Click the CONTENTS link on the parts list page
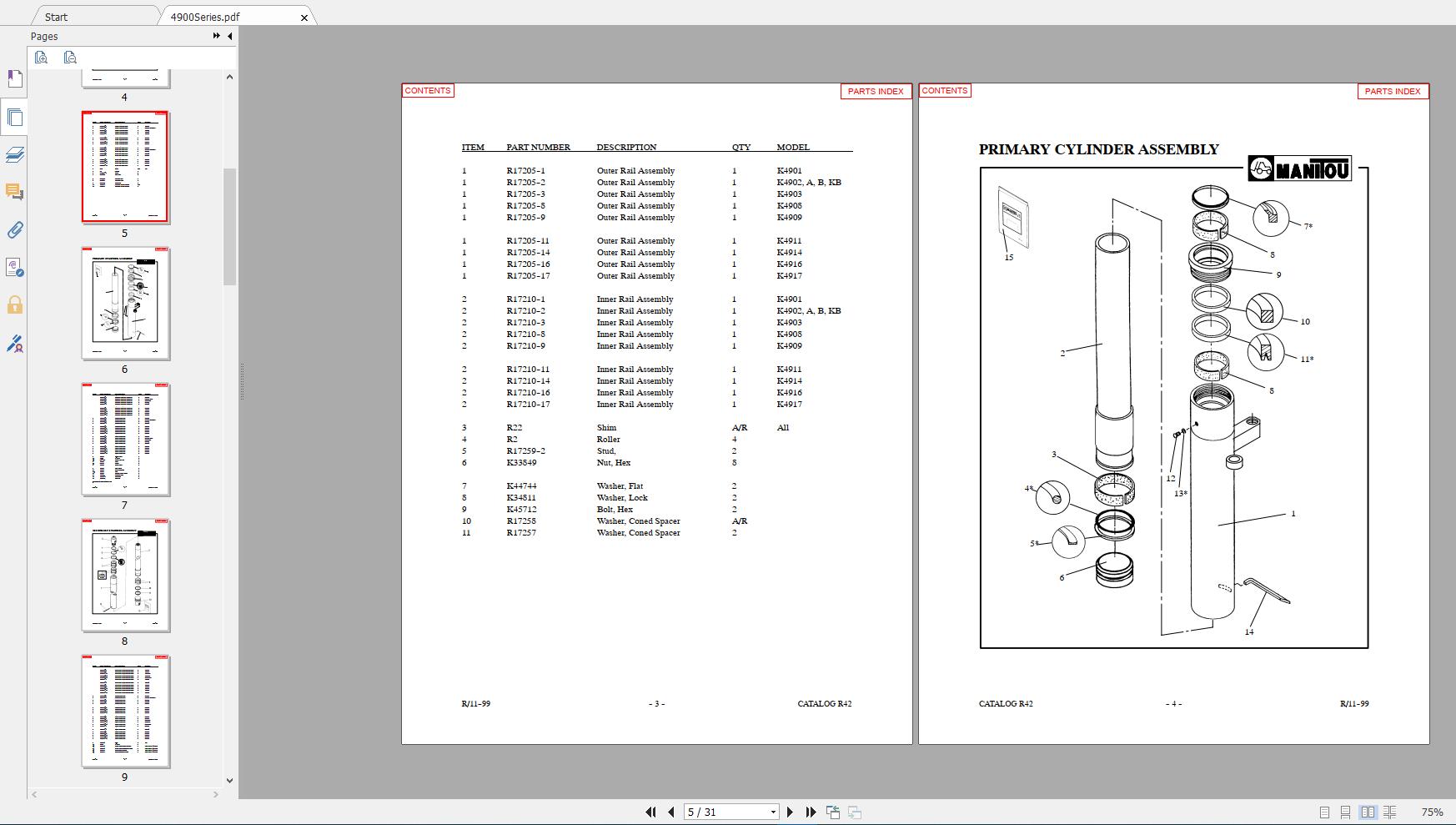This screenshot has height=825, width=1456. [428, 90]
